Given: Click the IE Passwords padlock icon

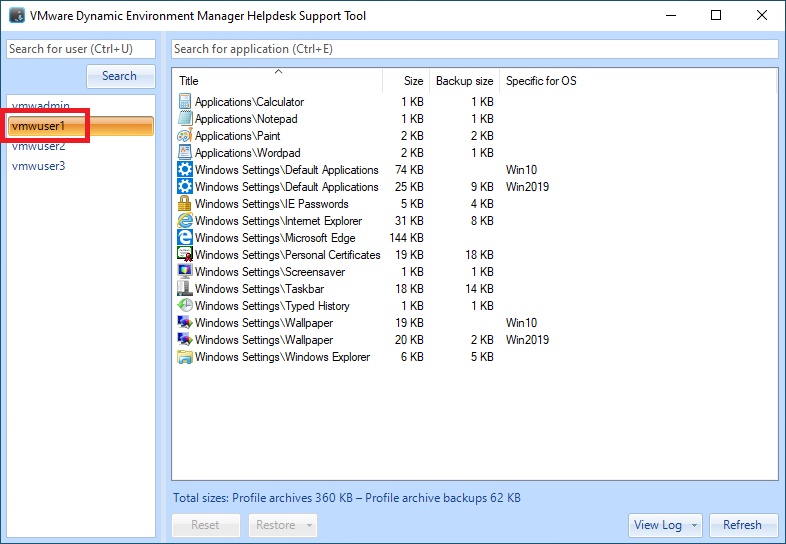Looking at the screenshot, I should click(x=184, y=204).
